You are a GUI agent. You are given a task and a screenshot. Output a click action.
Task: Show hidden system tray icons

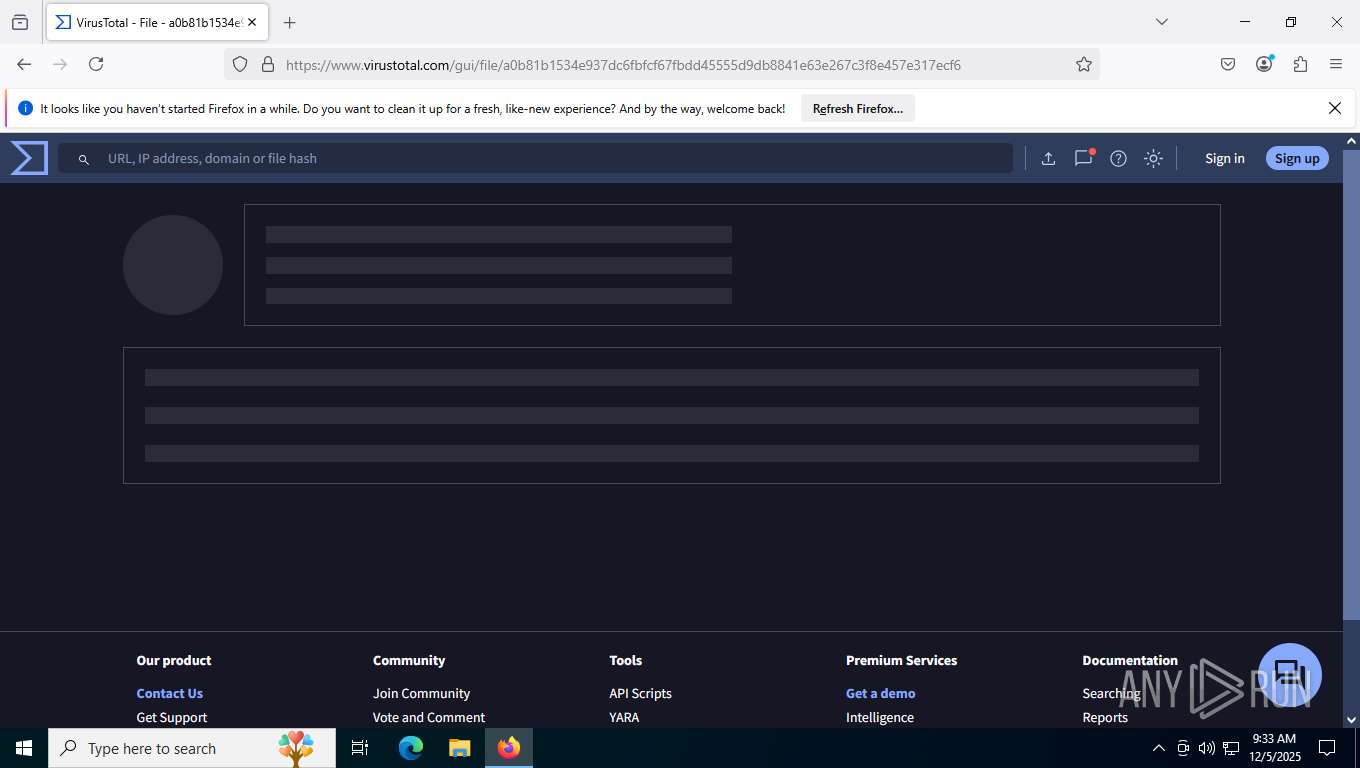pos(1159,748)
